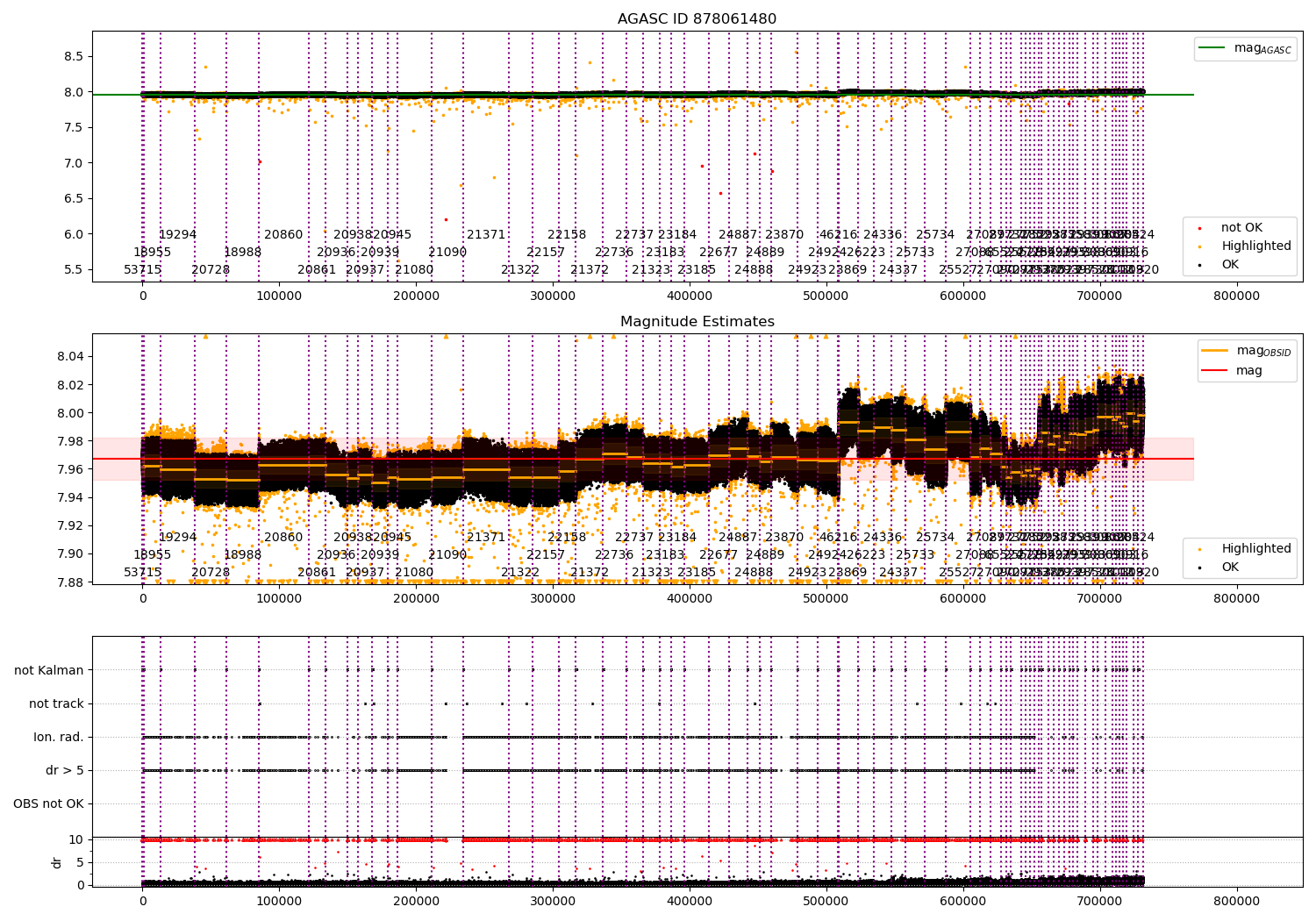Click the 'Magnitude Estimates' plot title
This screenshot has height=921, width=1316.
(697, 322)
